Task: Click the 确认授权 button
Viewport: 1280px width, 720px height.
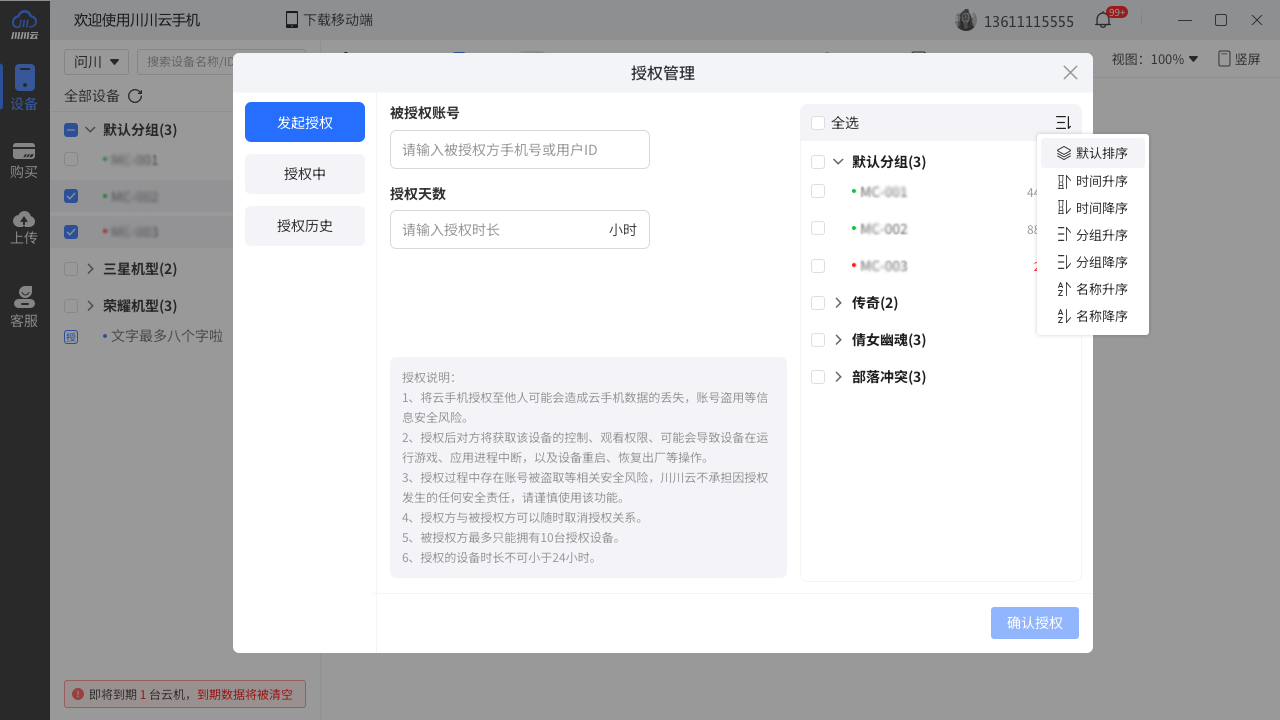Action: click(x=1034, y=623)
